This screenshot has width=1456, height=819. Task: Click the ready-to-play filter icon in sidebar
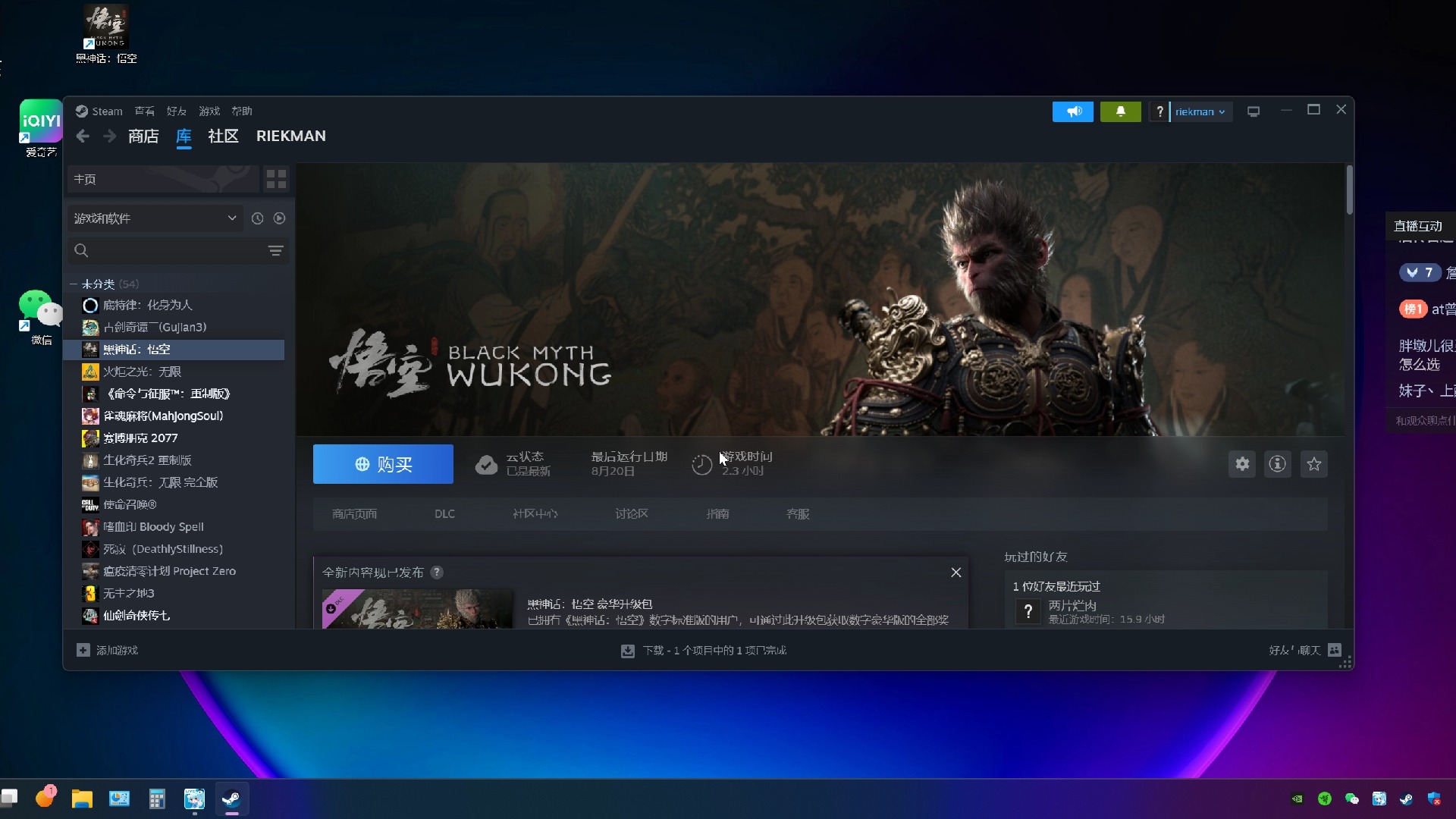280,218
